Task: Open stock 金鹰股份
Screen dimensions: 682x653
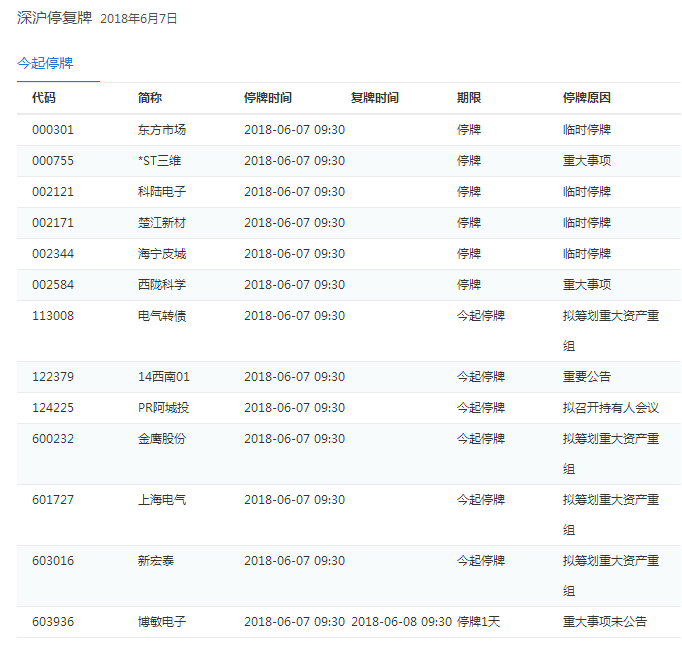Action: [x=162, y=439]
